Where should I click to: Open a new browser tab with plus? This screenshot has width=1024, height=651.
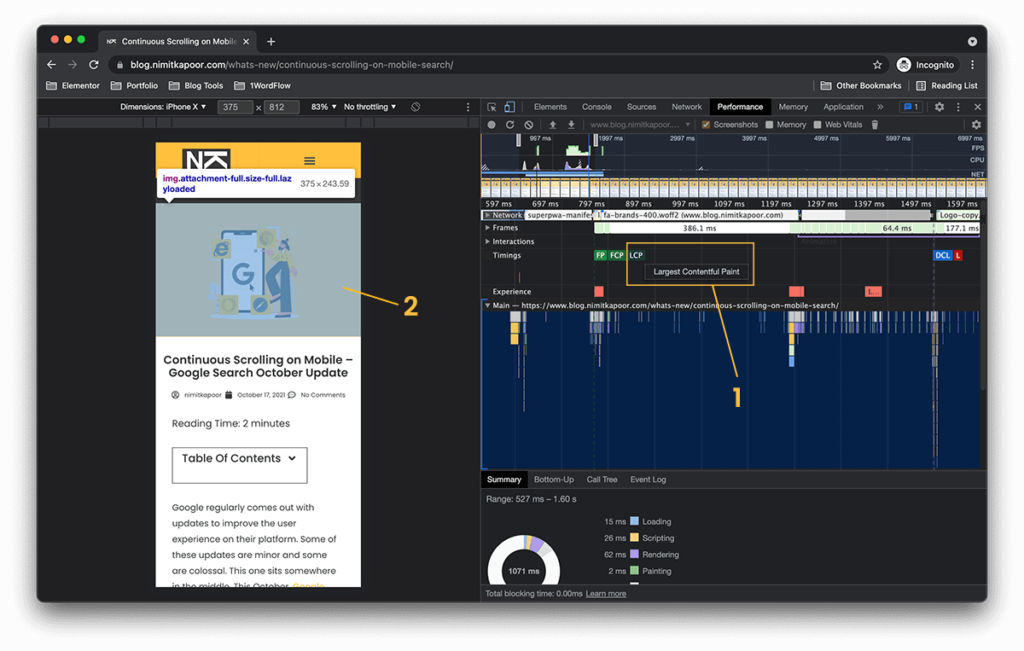[271, 41]
